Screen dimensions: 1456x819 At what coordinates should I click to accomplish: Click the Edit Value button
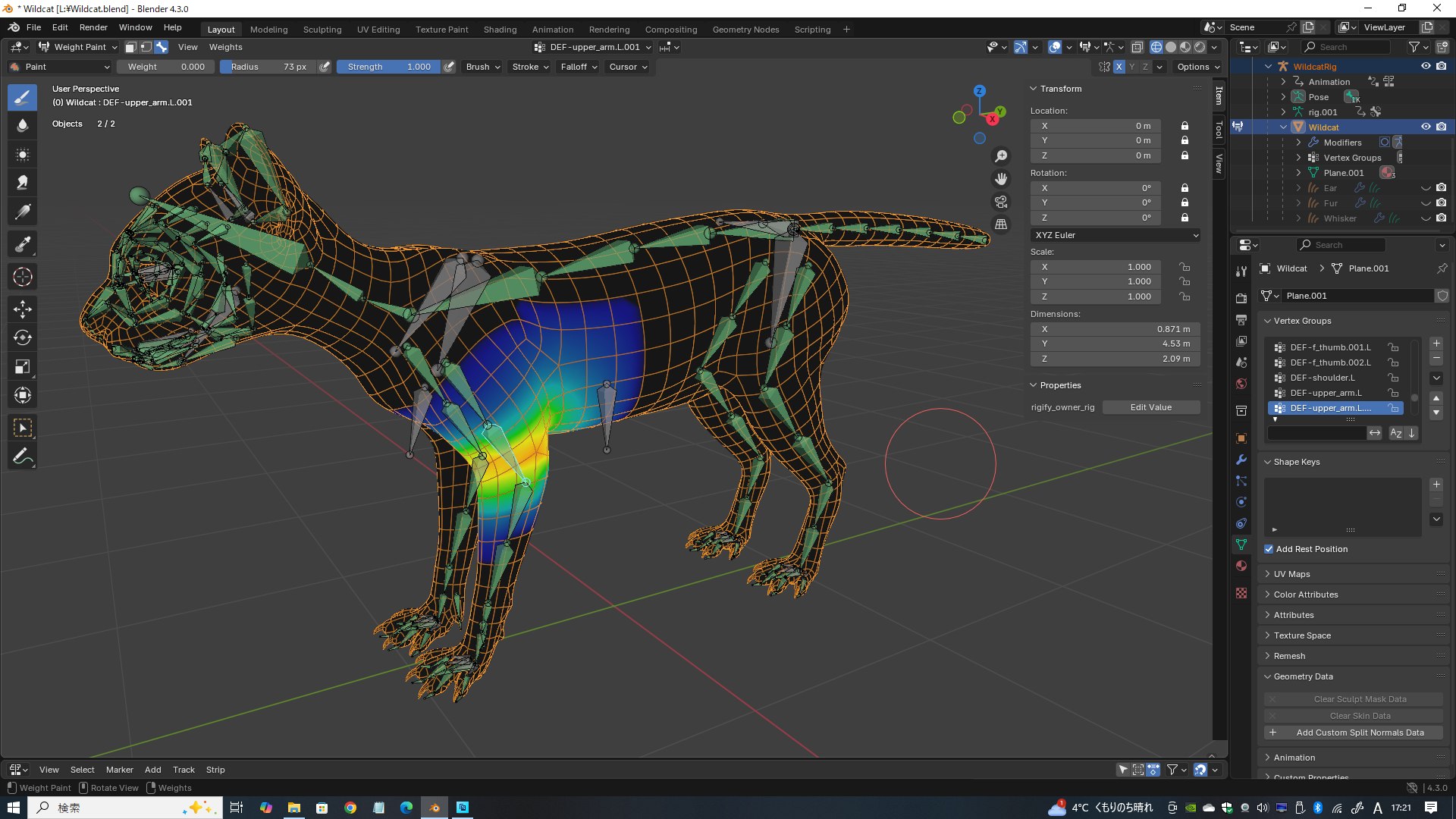[1151, 407]
